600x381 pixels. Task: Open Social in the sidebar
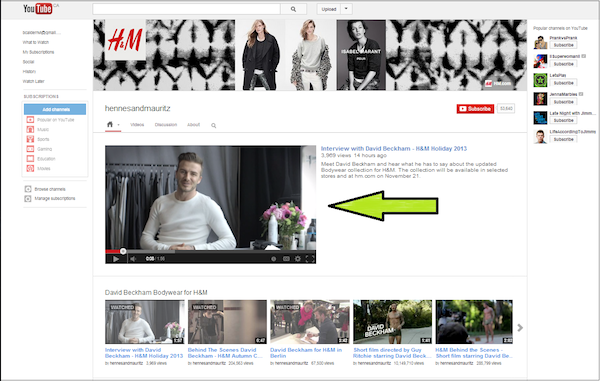[28, 62]
